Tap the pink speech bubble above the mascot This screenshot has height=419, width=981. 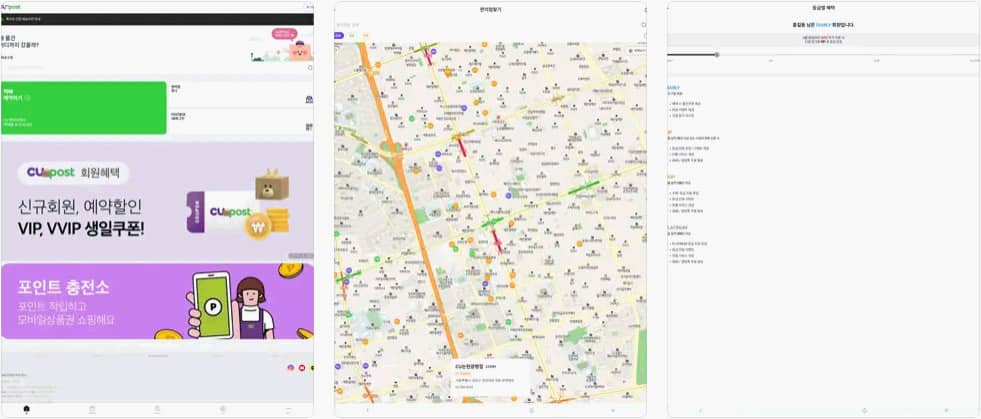(x=284, y=33)
